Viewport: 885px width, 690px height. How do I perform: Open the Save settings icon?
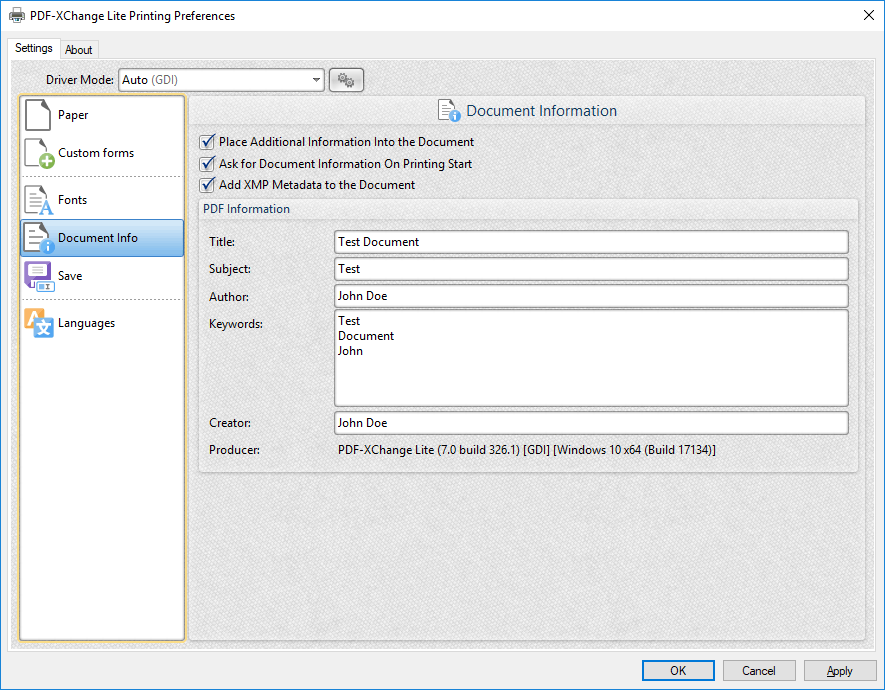click(x=39, y=276)
